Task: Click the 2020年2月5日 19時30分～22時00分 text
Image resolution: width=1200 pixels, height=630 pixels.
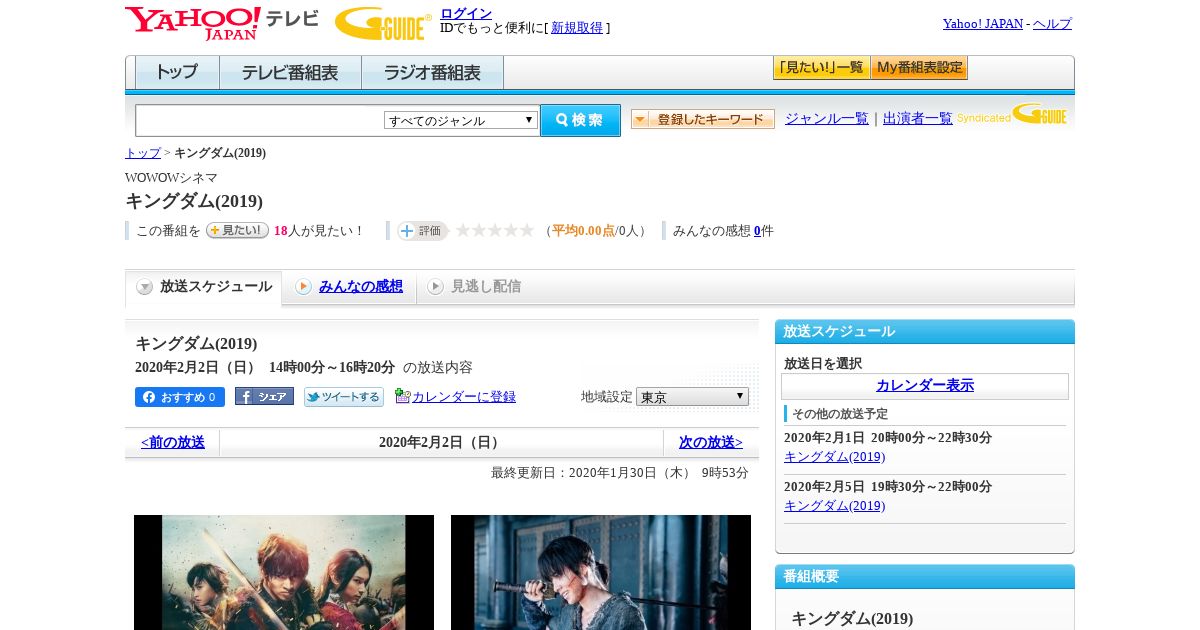Action: coord(888,487)
